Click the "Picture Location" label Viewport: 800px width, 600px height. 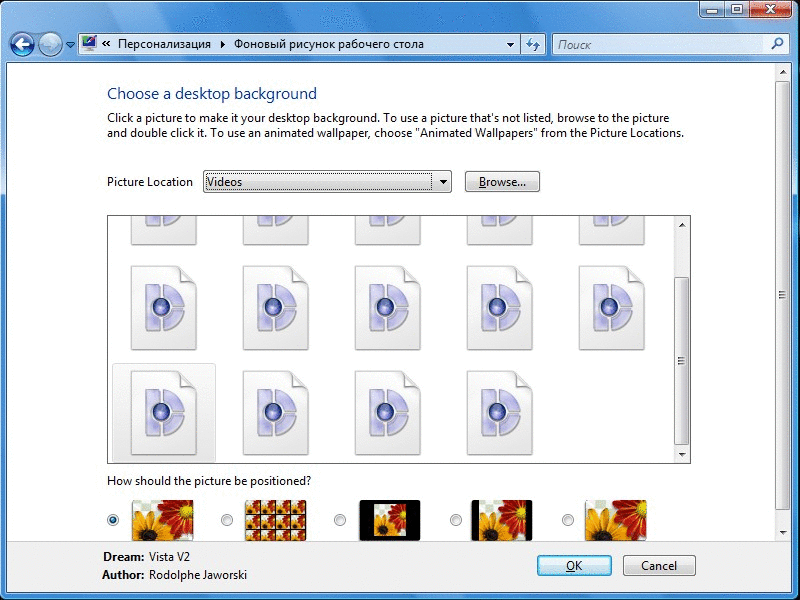click(x=150, y=182)
